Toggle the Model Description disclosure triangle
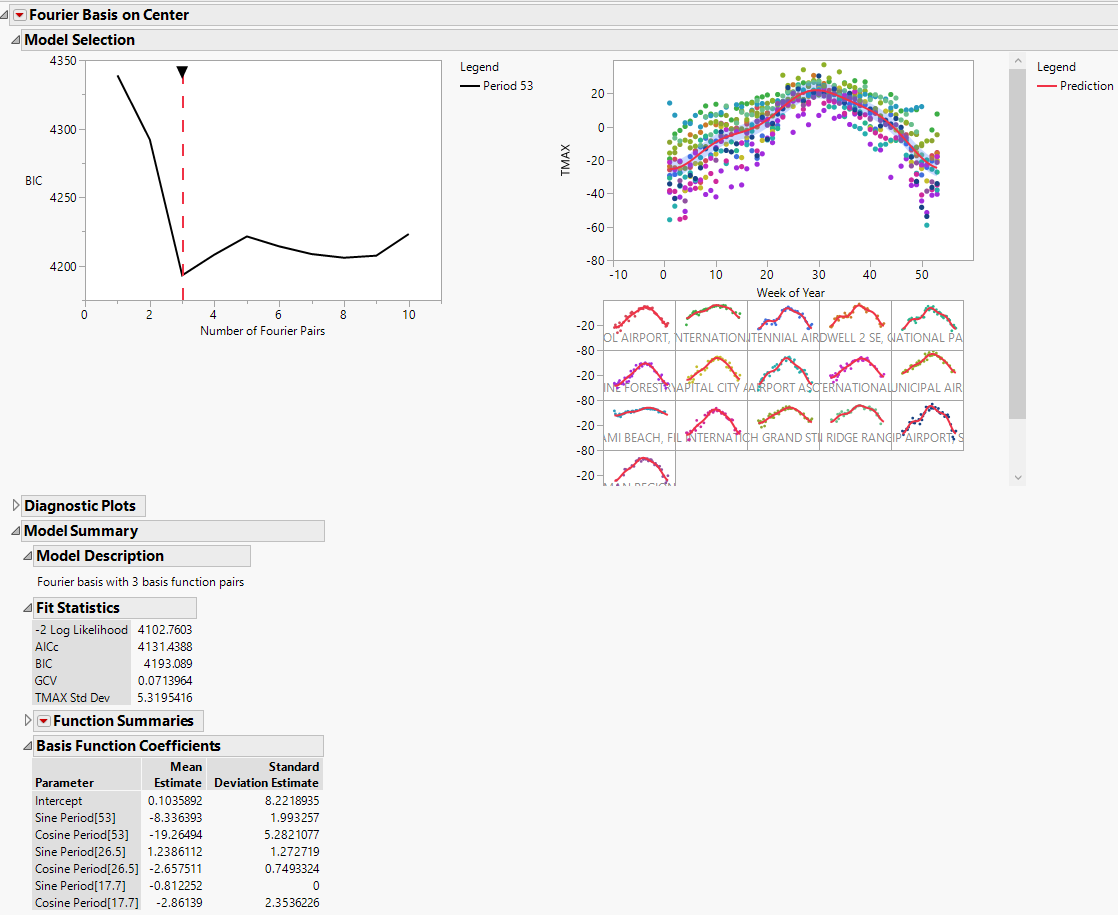Viewport: 1118px width, 915px height. 27,556
